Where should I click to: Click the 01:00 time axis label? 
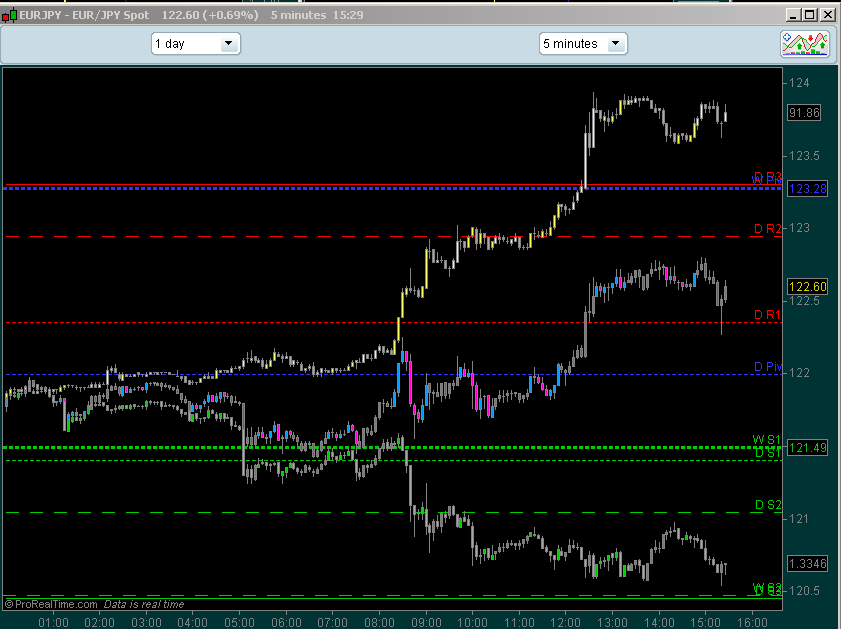click(x=54, y=623)
